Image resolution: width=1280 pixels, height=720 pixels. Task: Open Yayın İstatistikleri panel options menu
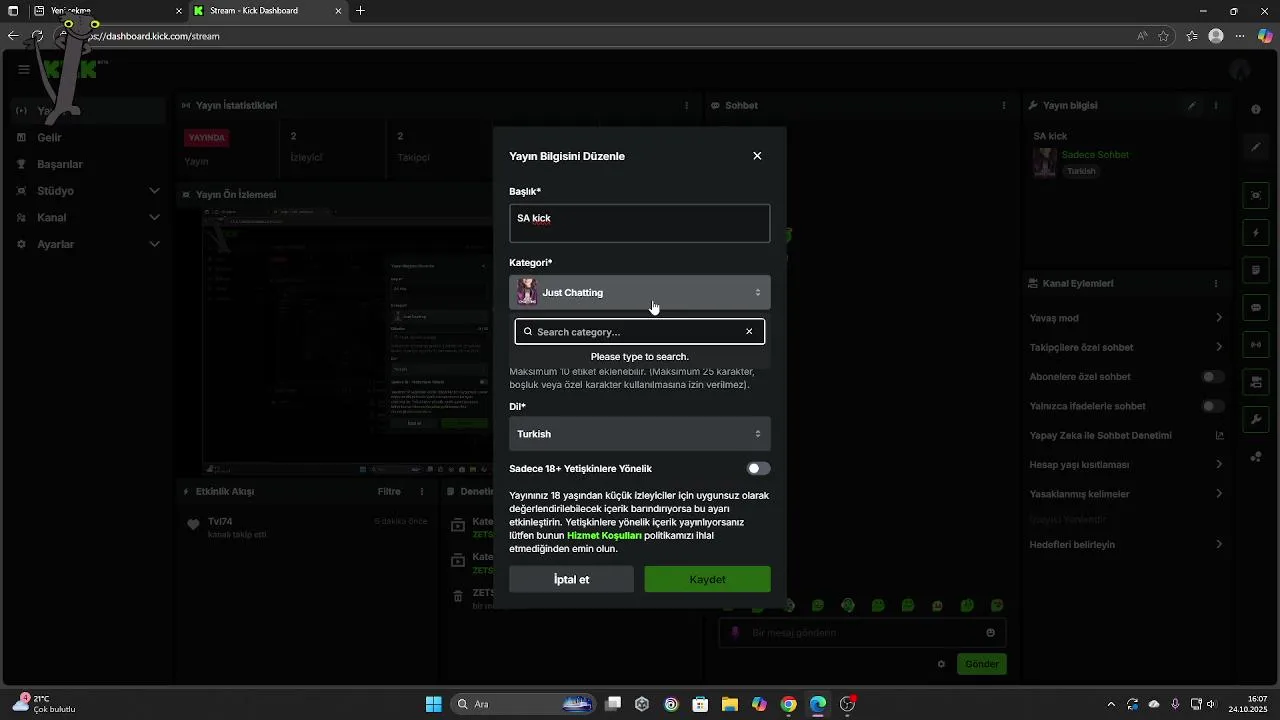click(x=686, y=105)
